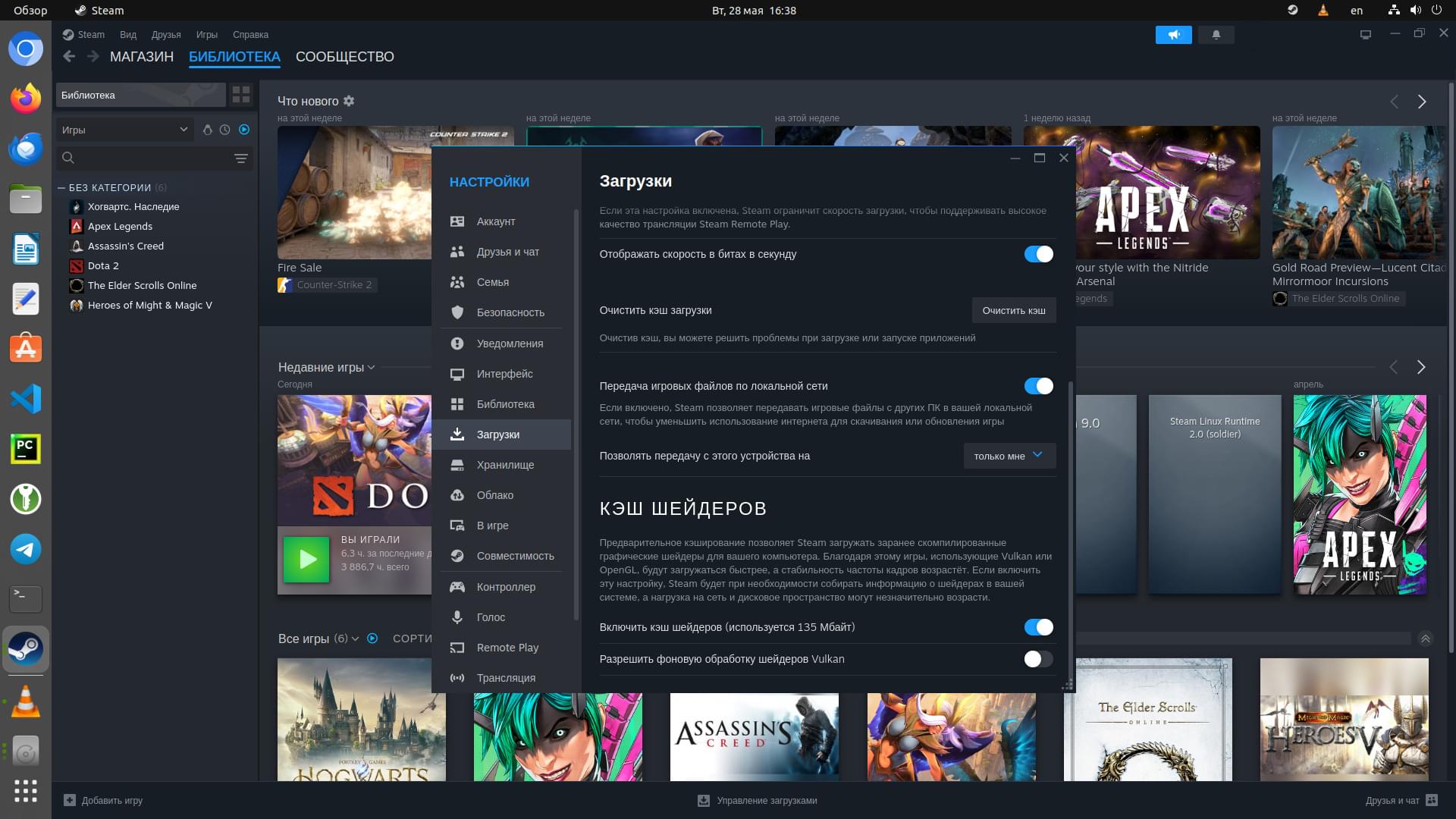
Task: Click the ready-to-play filter icon
Action: click(244, 130)
